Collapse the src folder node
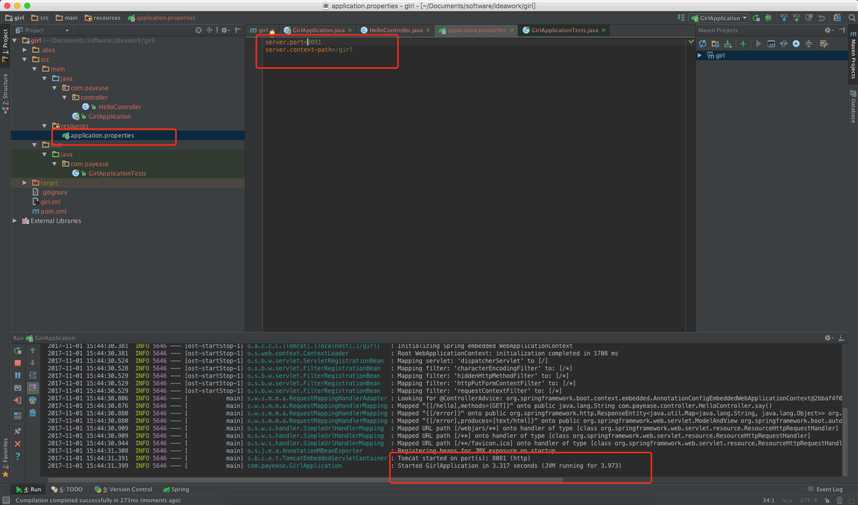 (x=25, y=59)
